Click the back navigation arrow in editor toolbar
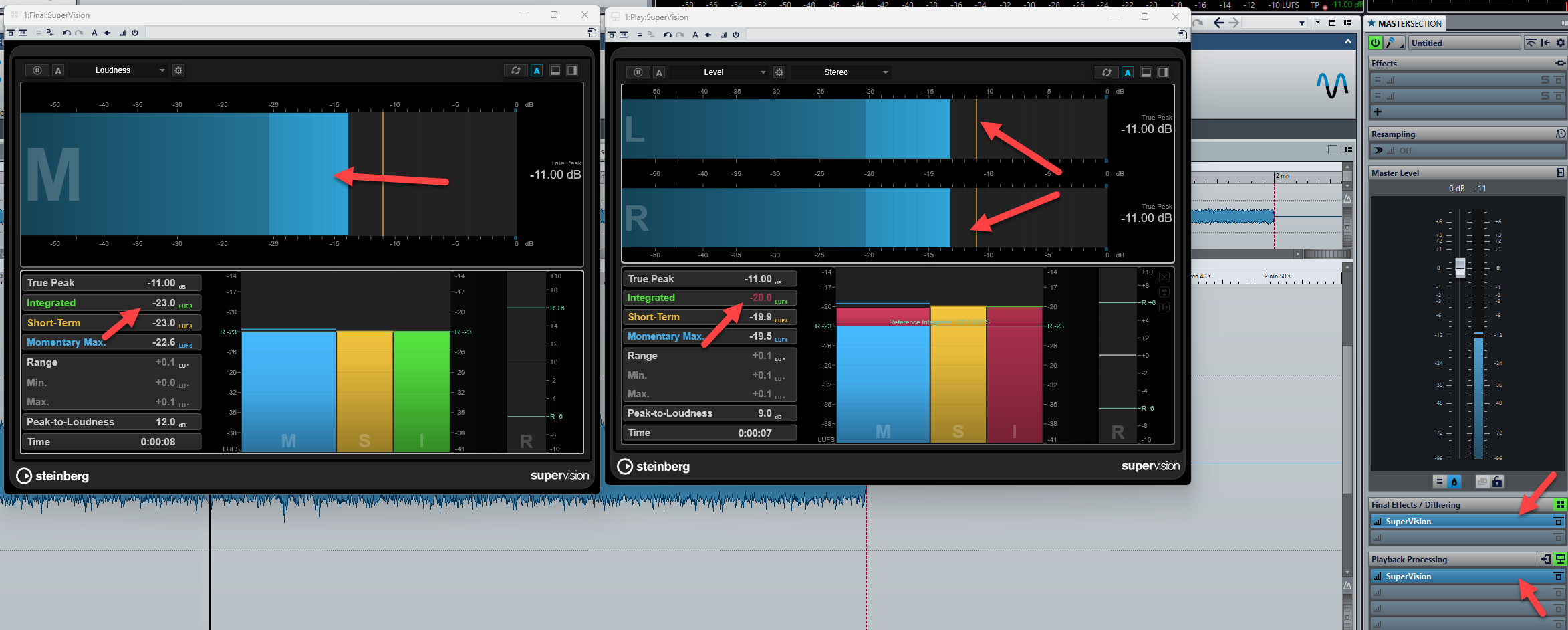1568x630 pixels. [1218, 23]
